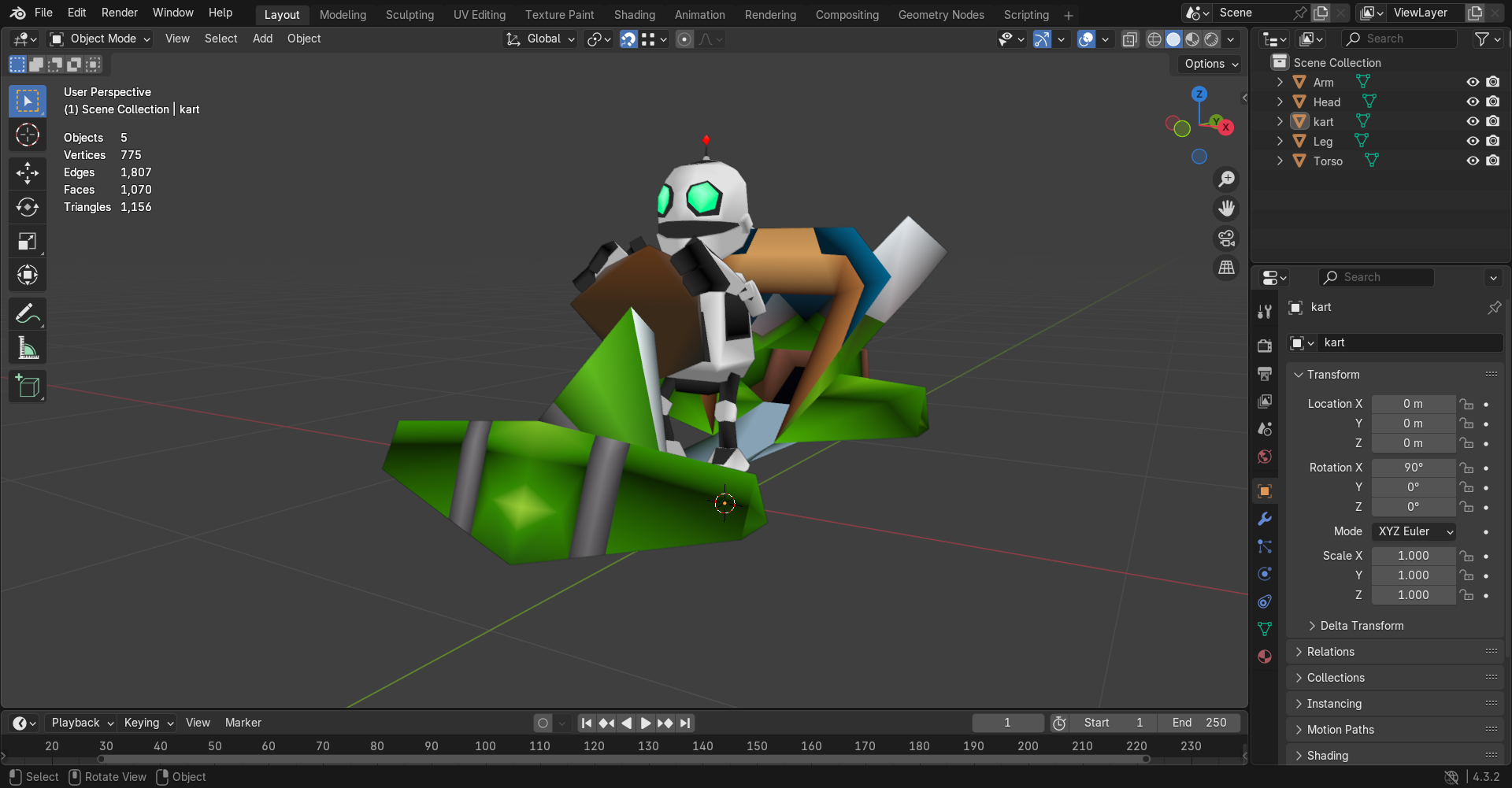Select the Measure tool
This screenshot has height=788, width=1512.
[x=28, y=347]
